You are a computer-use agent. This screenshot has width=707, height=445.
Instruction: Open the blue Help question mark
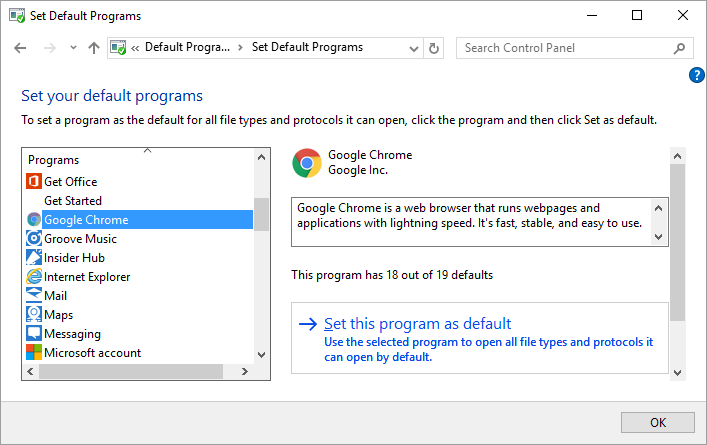pos(697,75)
